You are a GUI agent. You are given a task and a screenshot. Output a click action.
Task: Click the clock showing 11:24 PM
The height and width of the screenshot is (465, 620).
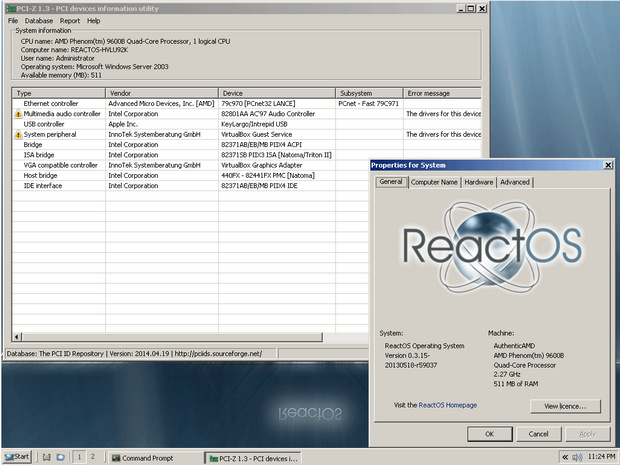[x=601, y=457]
